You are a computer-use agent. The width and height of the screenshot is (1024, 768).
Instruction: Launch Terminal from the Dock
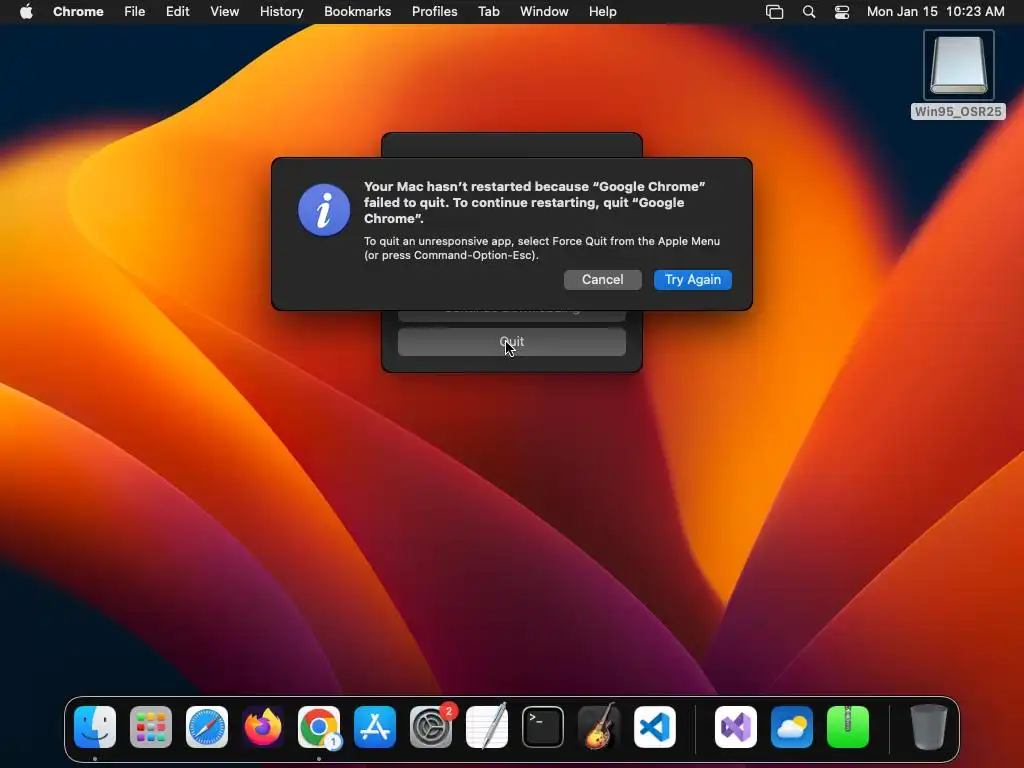pyautogui.click(x=543, y=727)
